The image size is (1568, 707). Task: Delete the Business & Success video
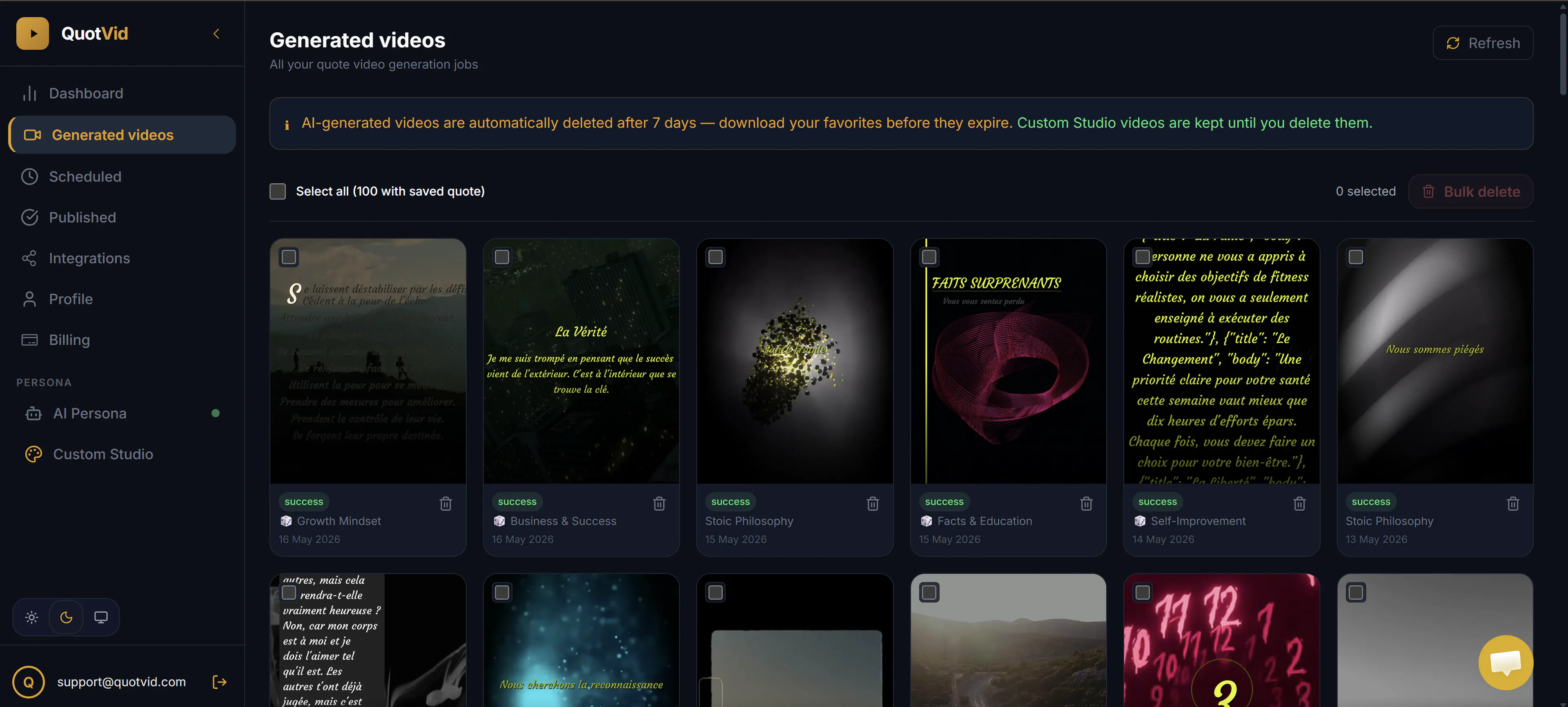(x=659, y=503)
